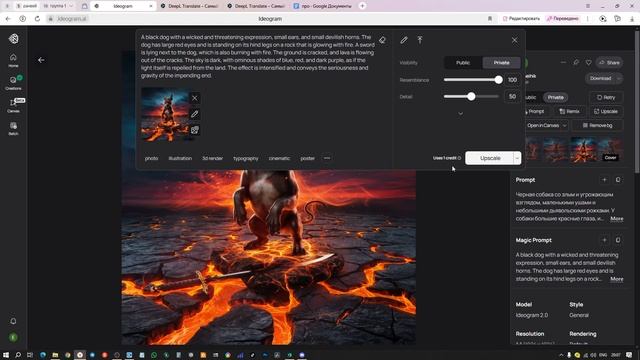Set Visibility to Private in the panel

pyautogui.click(x=501, y=63)
